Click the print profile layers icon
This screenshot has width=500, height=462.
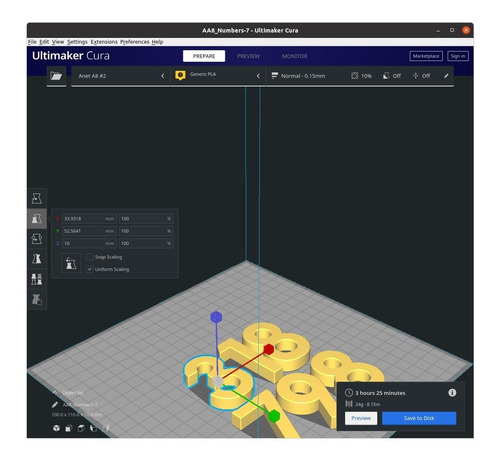pos(274,76)
